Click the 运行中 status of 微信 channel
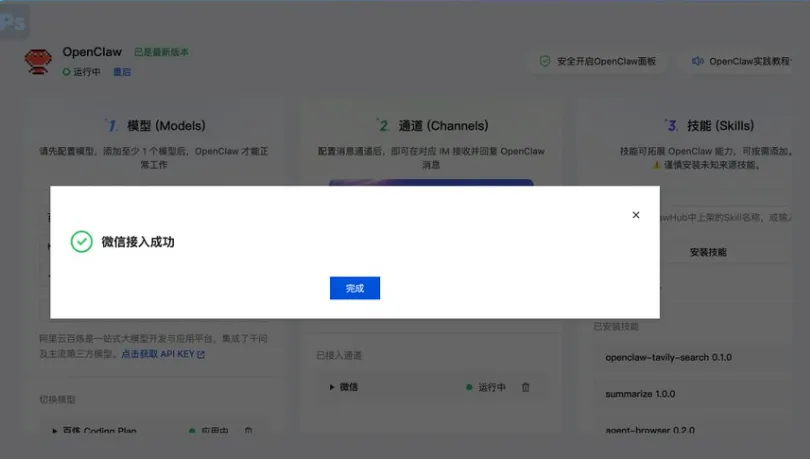The image size is (810, 459). point(486,387)
